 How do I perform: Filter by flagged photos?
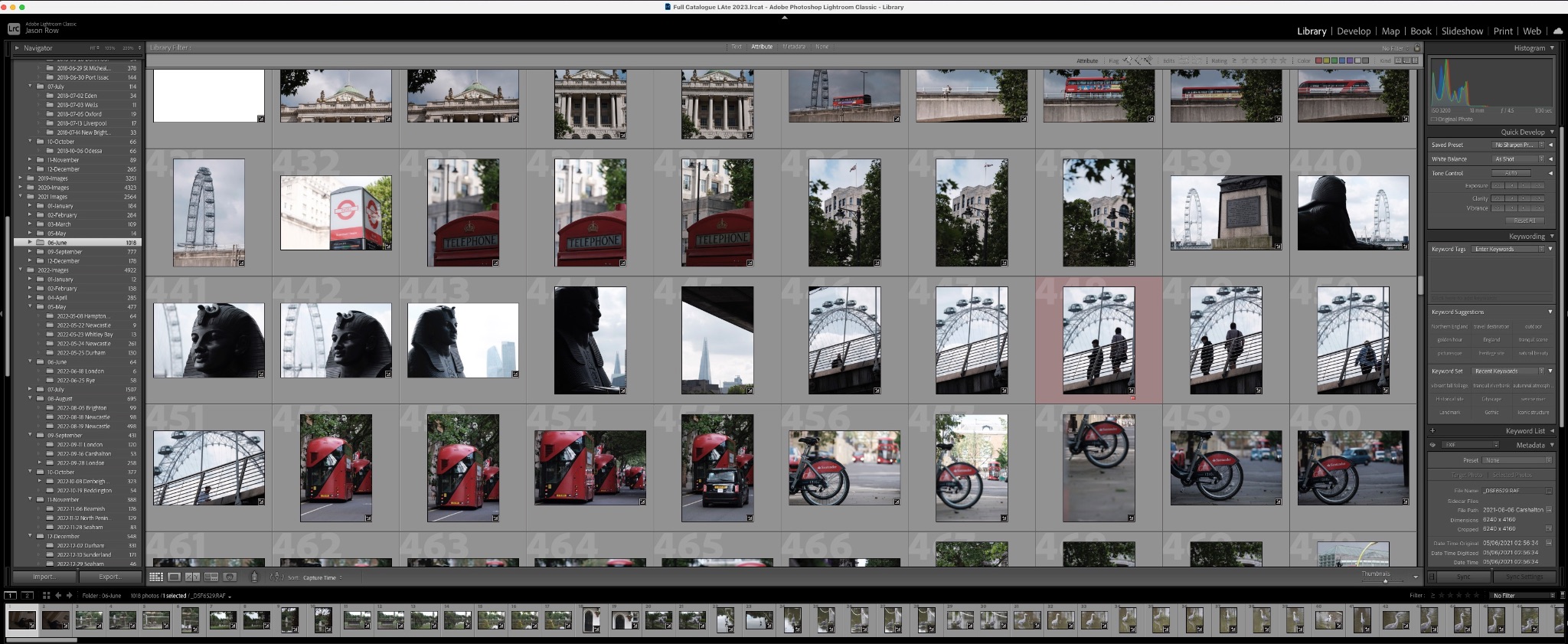(1127, 60)
